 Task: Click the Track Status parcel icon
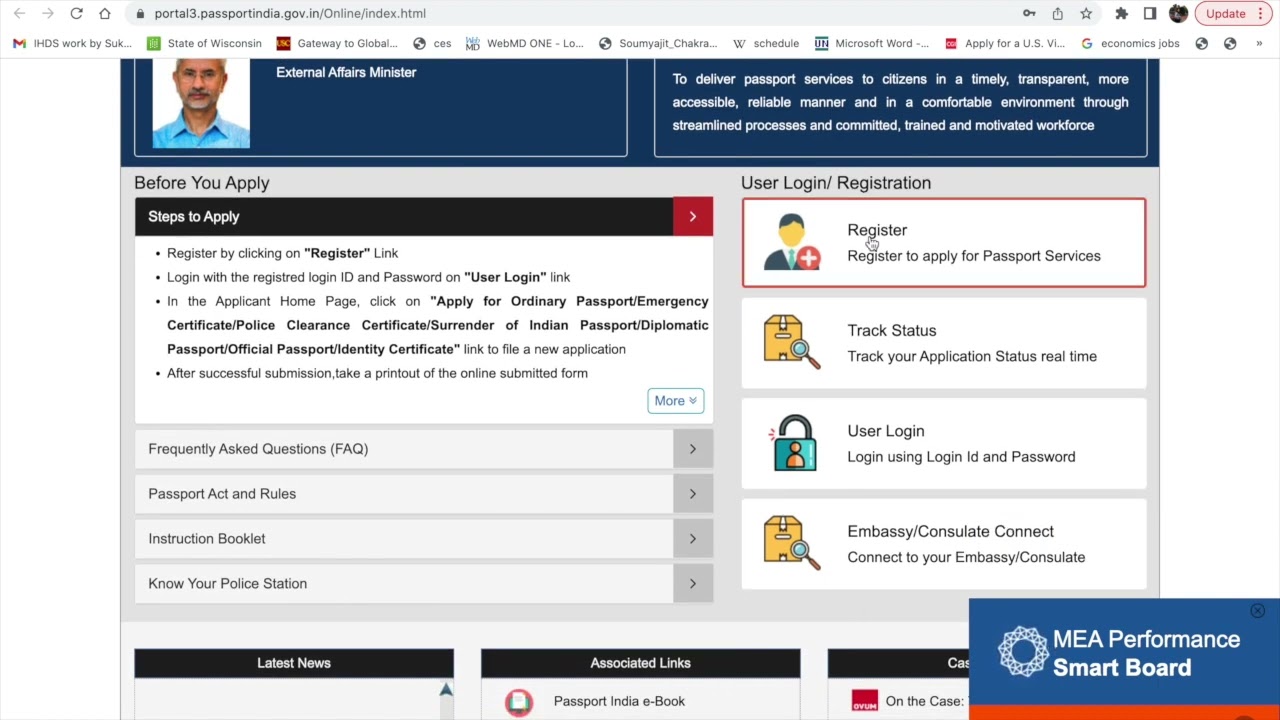pos(792,342)
